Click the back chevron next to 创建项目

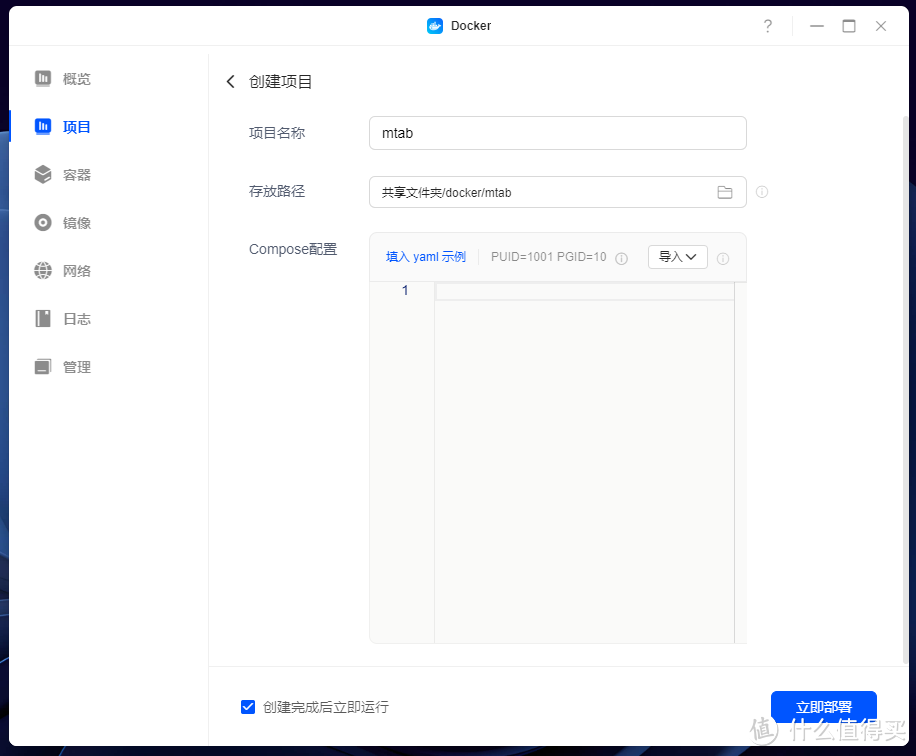coord(230,81)
